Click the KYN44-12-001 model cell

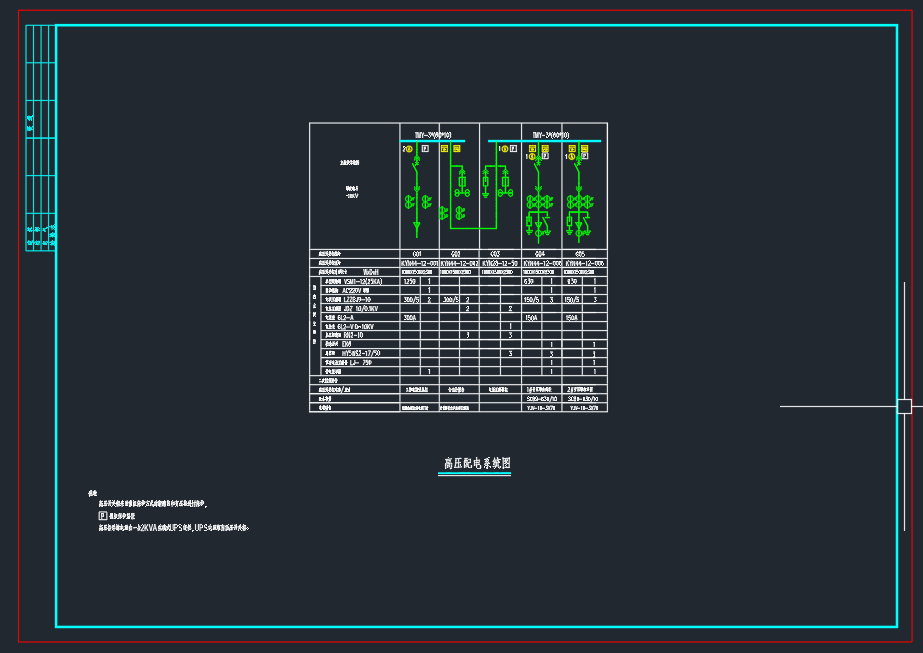click(x=419, y=263)
